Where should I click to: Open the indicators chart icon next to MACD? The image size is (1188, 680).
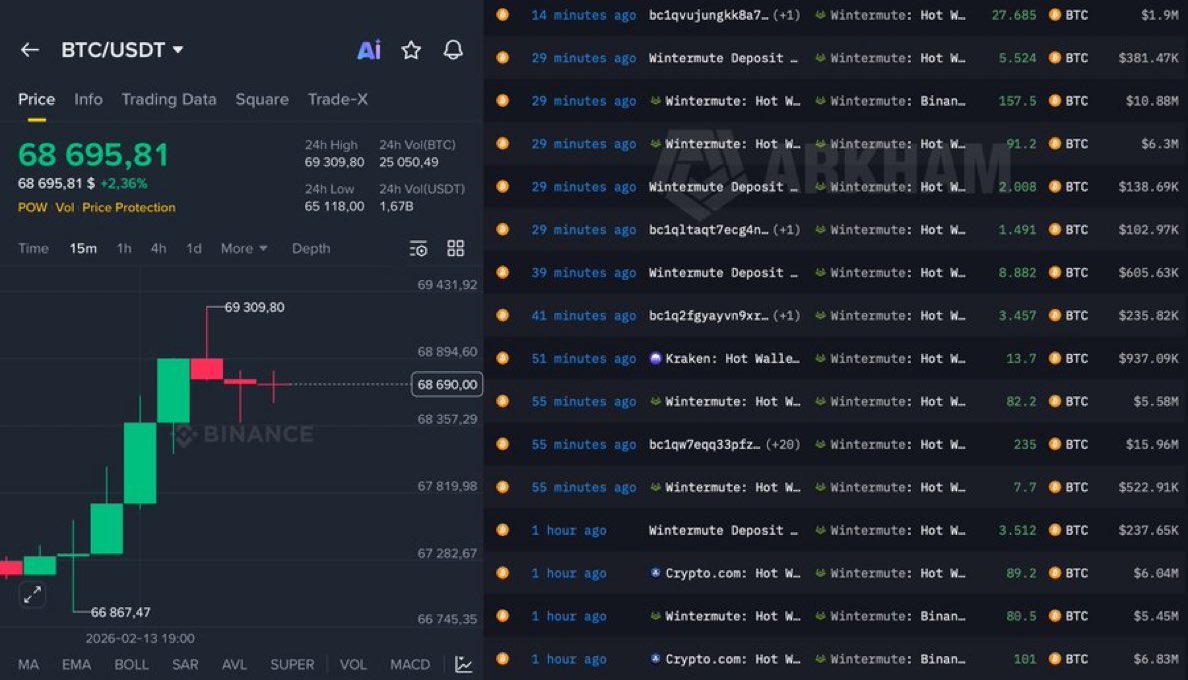pos(464,664)
